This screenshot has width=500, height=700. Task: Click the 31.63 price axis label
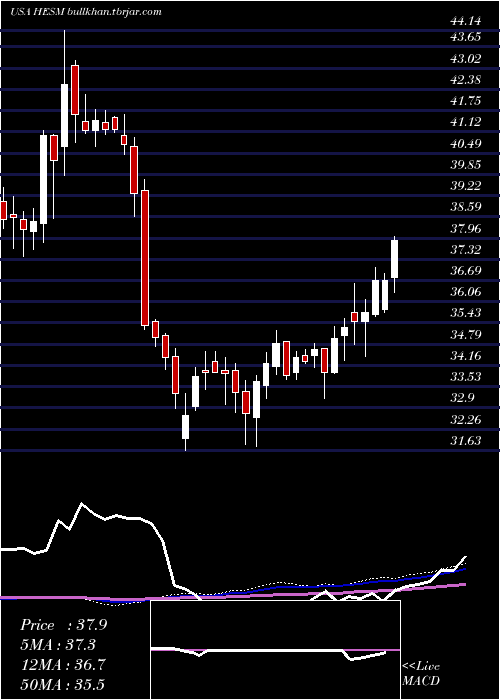(466, 441)
